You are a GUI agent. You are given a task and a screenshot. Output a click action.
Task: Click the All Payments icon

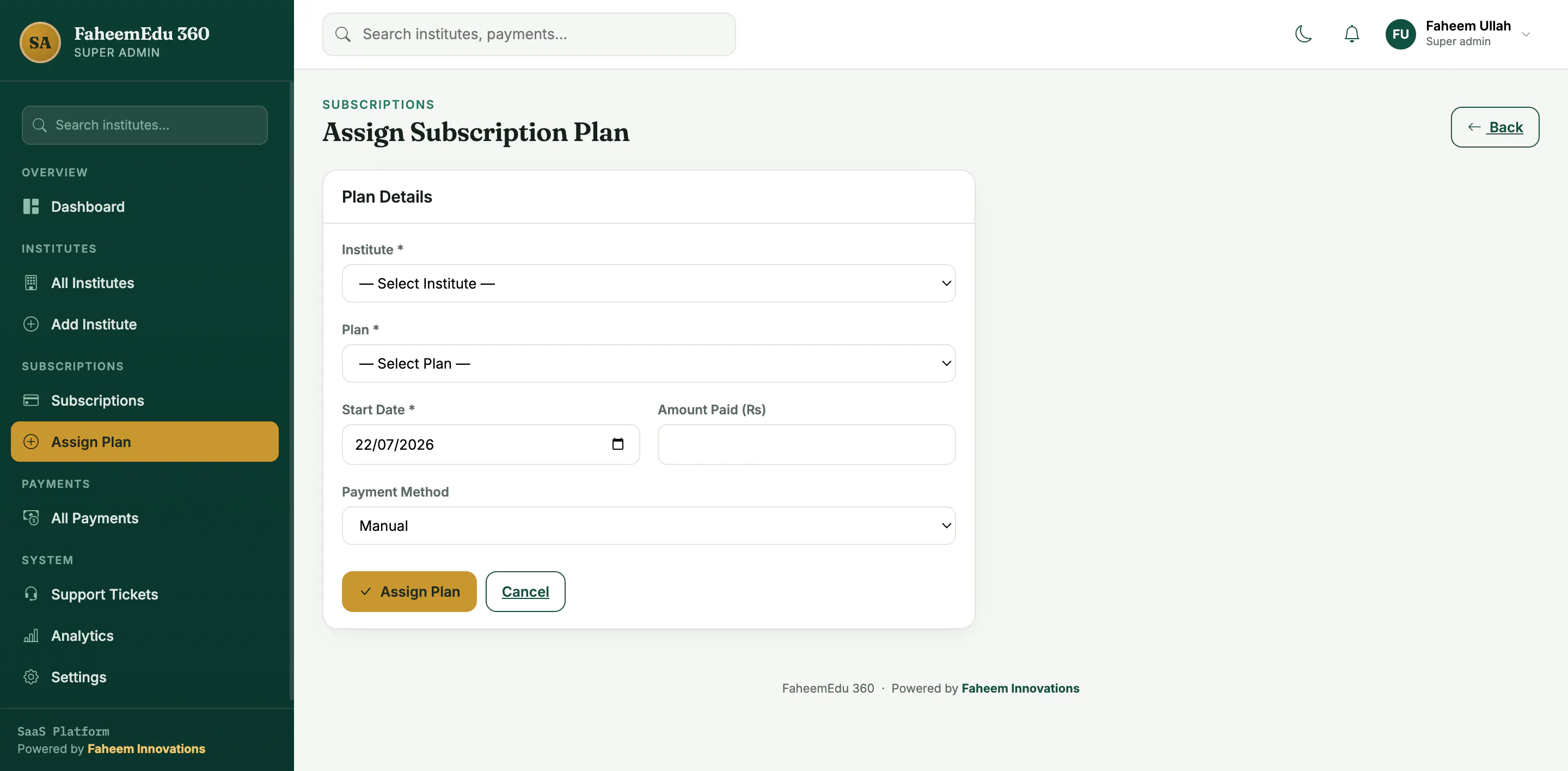[31, 518]
